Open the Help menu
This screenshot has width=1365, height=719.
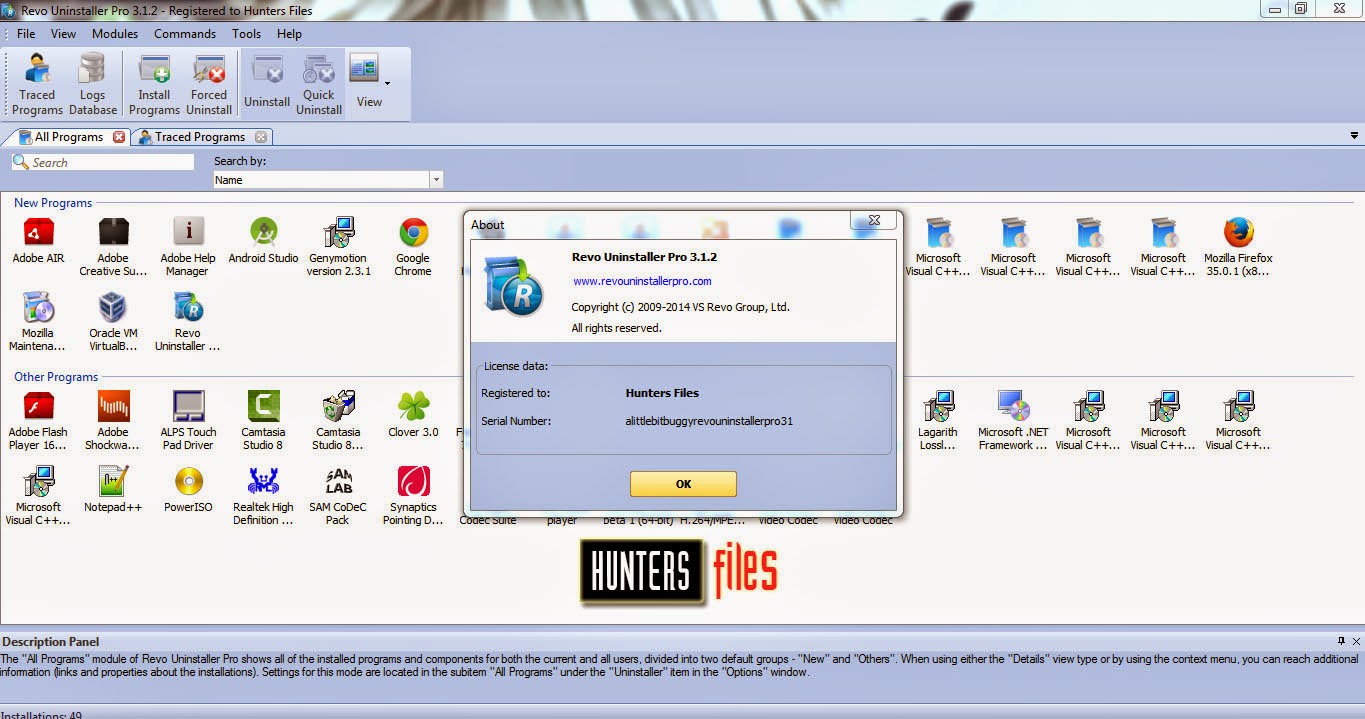point(289,33)
